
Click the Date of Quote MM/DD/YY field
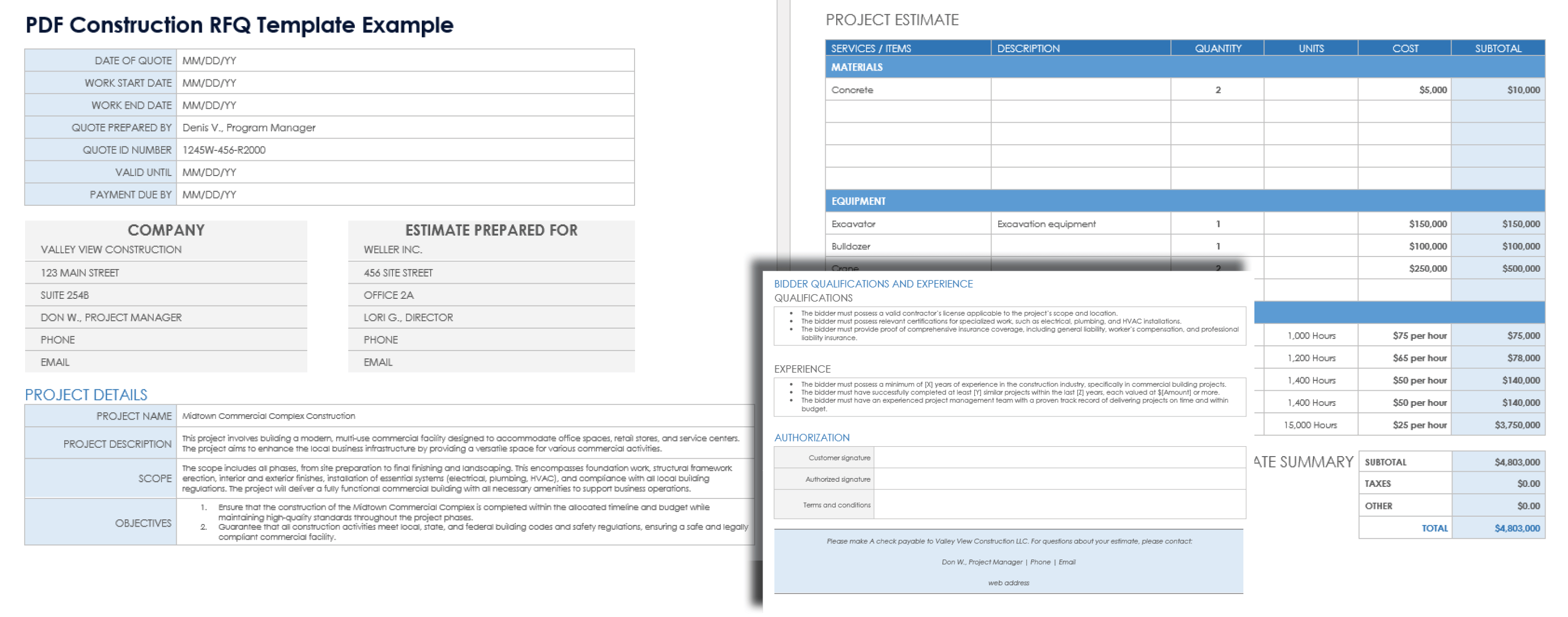tap(405, 60)
